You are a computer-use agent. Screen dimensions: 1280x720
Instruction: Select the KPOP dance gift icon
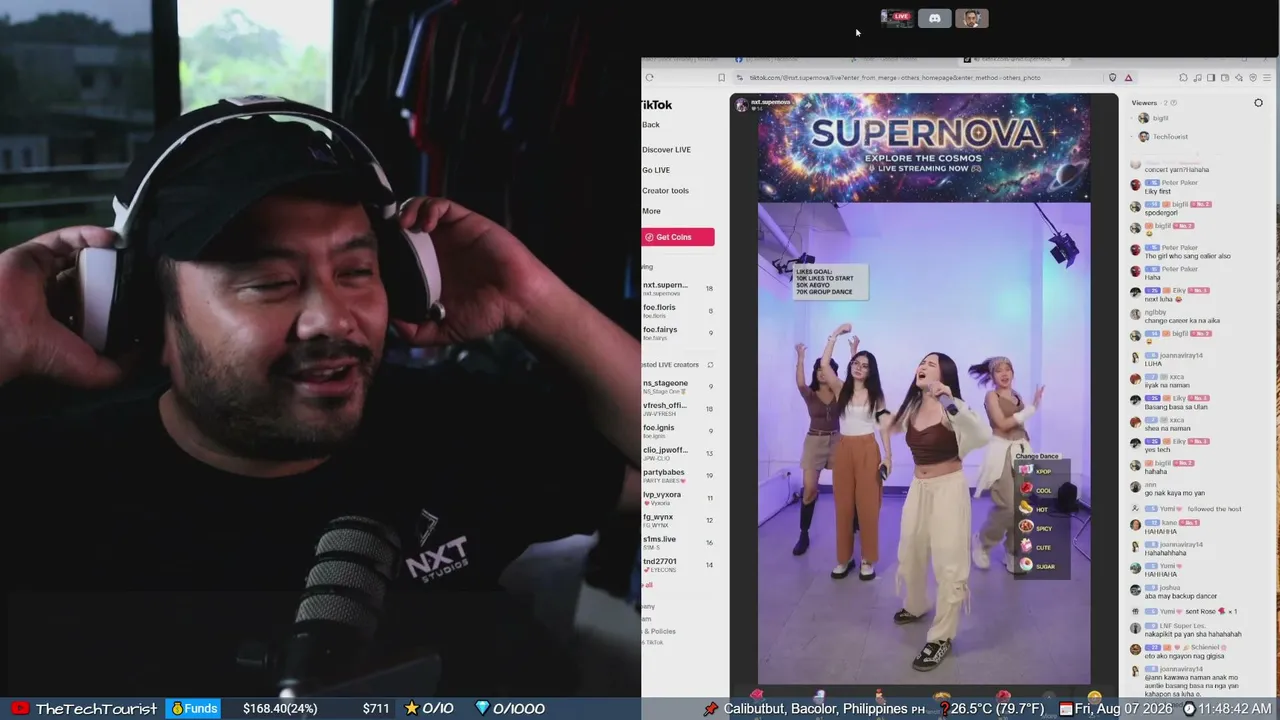tap(1026, 471)
